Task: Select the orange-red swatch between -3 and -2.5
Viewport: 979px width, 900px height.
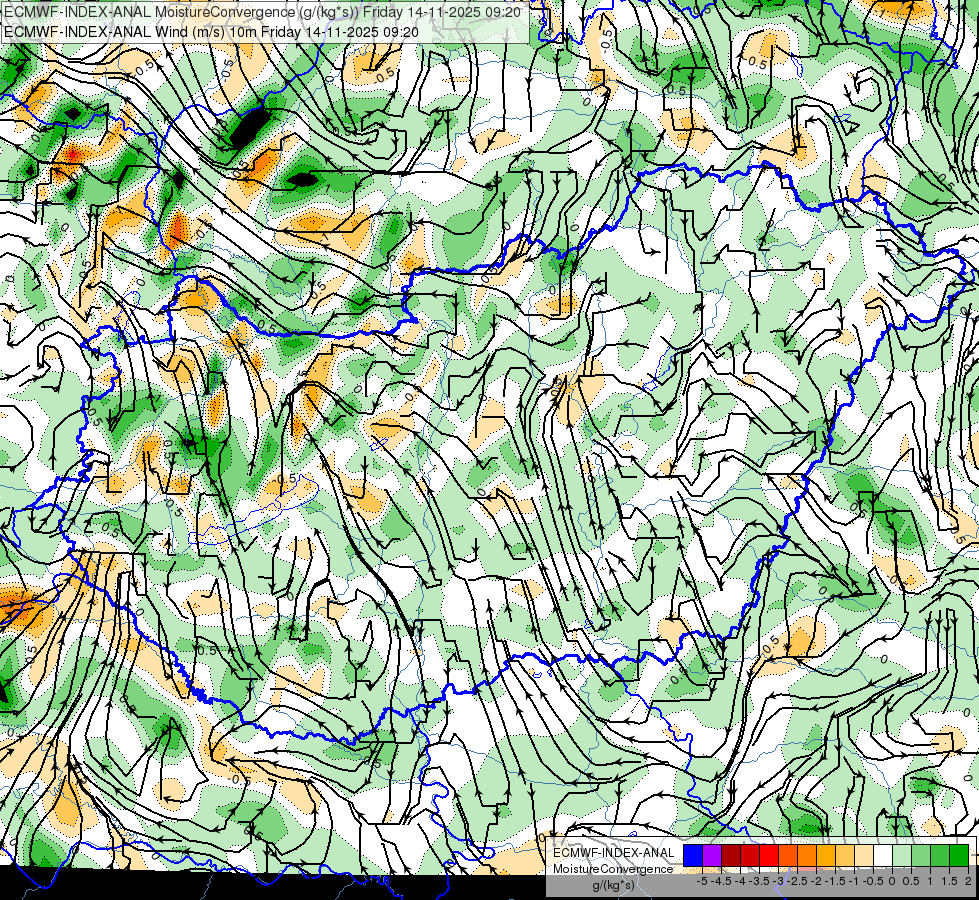Action: (788, 856)
